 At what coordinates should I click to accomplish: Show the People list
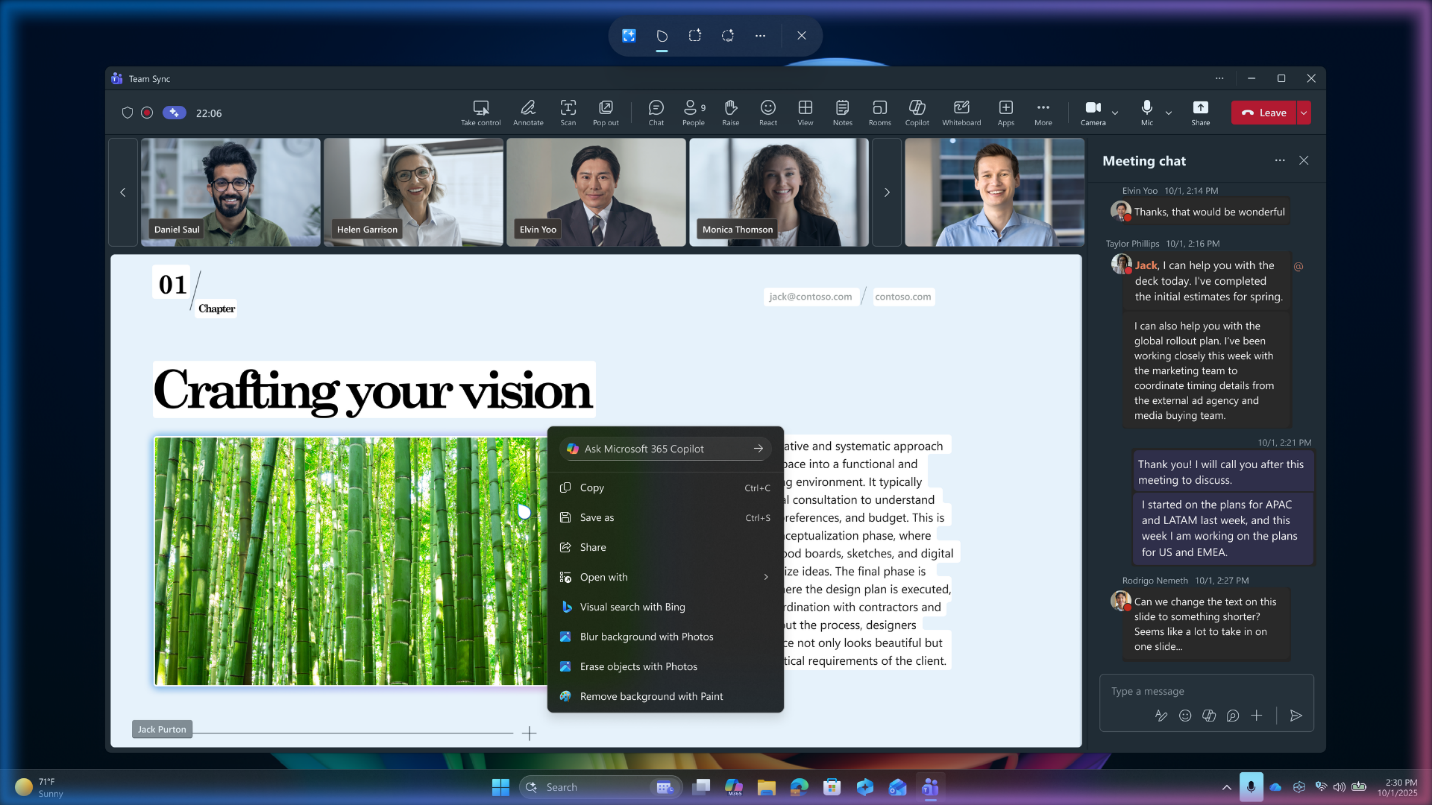click(693, 112)
